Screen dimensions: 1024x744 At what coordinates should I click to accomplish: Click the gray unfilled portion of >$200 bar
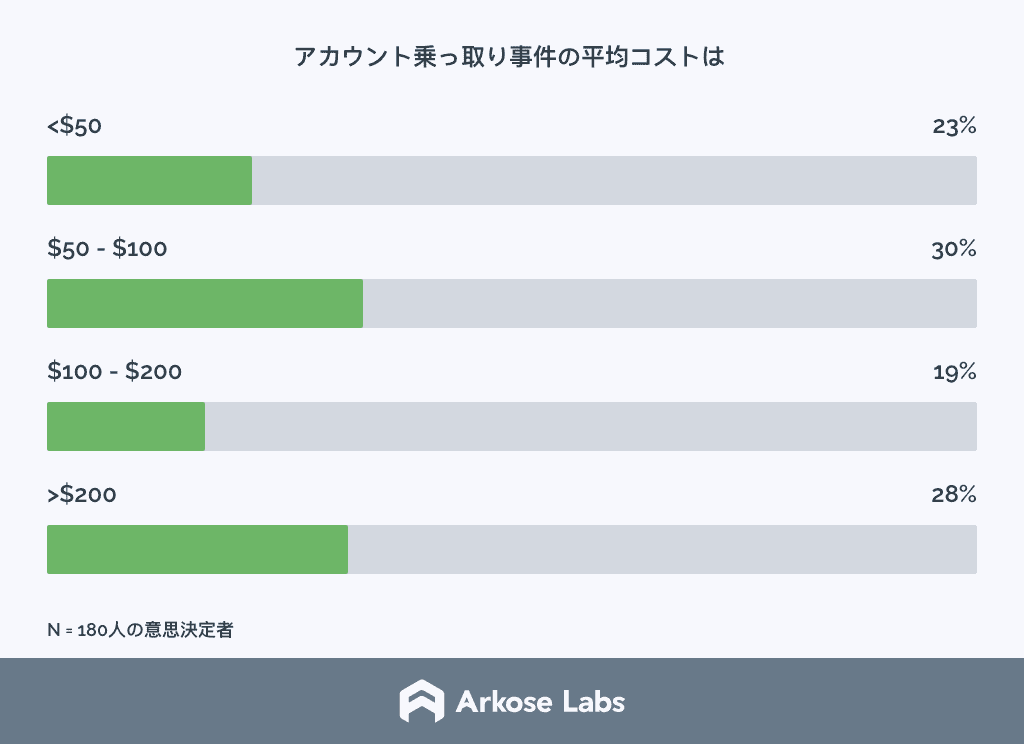(662, 549)
